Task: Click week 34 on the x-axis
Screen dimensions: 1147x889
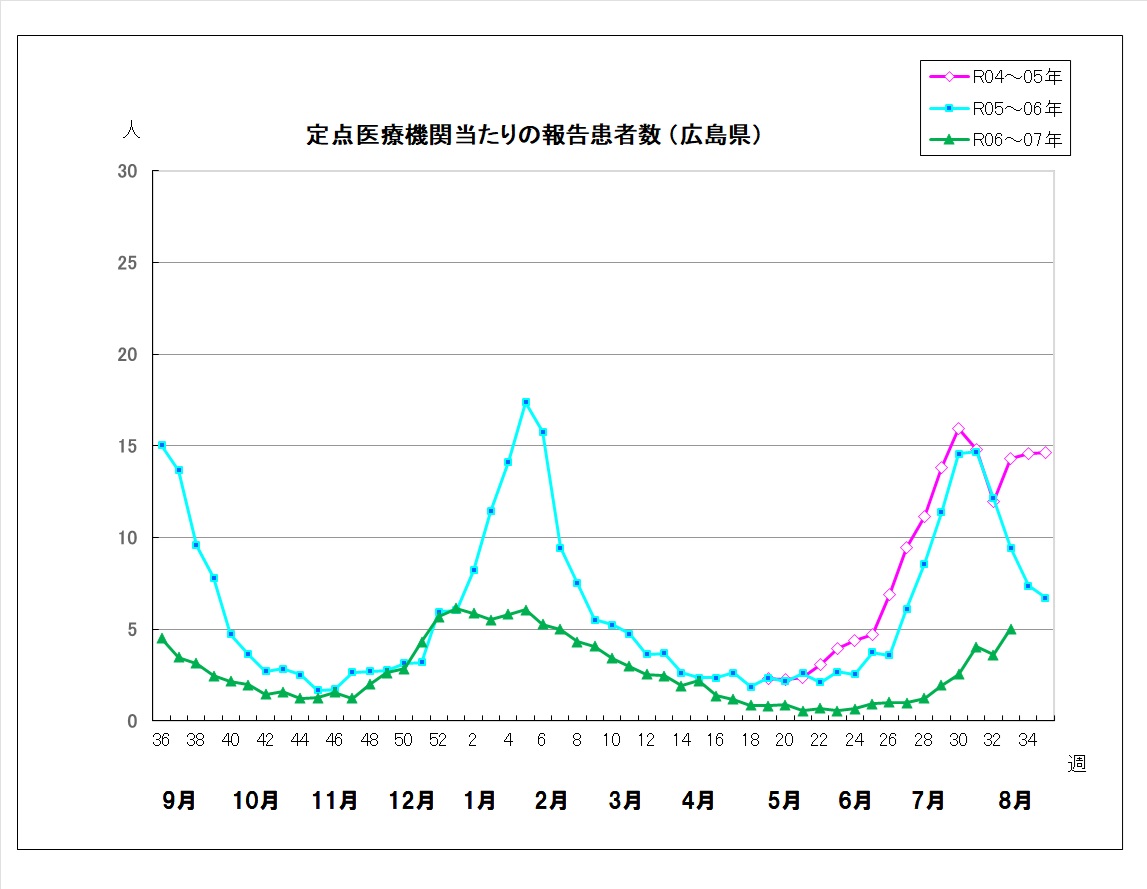Action: [1027, 740]
